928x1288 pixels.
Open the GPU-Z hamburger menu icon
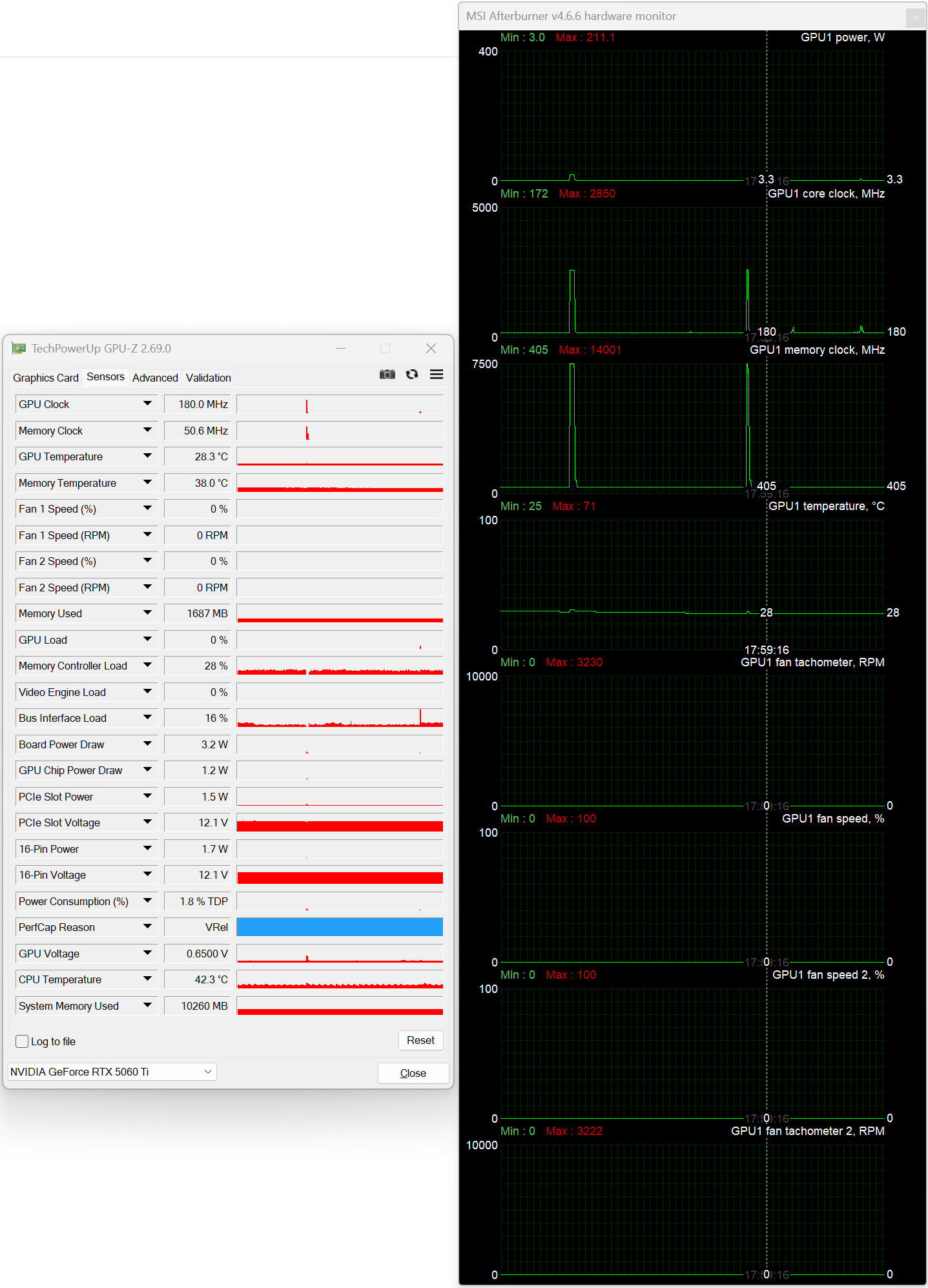(x=437, y=374)
